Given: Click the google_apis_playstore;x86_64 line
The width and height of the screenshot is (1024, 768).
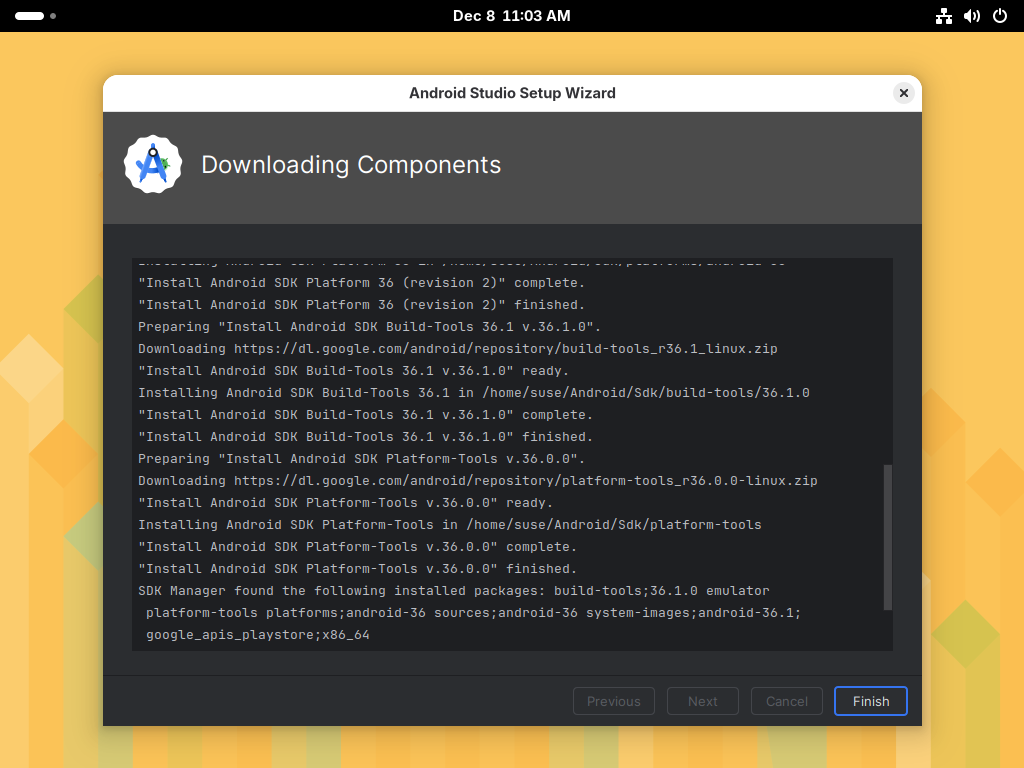Looking at the screenshot, I should [257, 635].
